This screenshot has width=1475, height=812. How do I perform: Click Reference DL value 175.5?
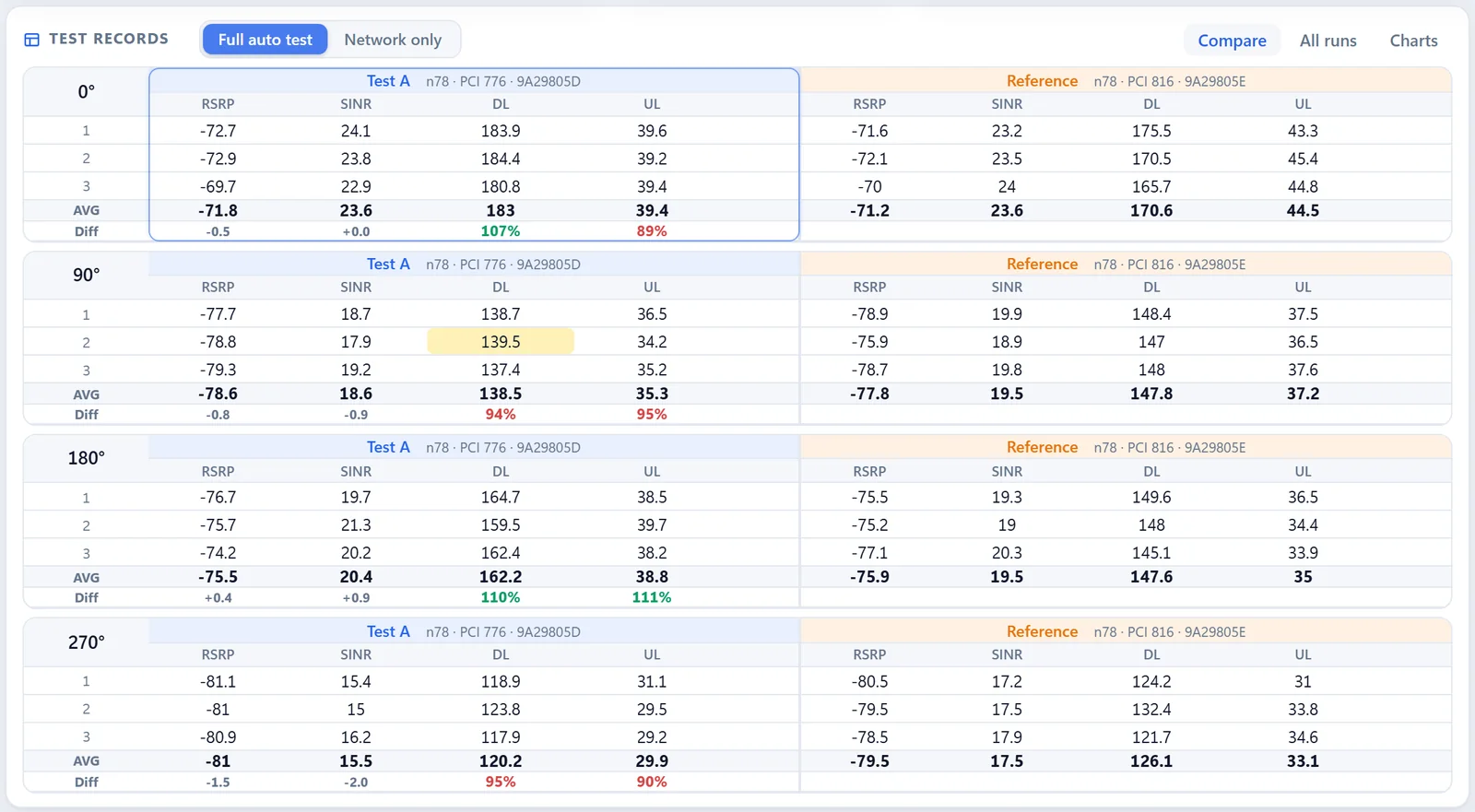tap(1151, 131)
